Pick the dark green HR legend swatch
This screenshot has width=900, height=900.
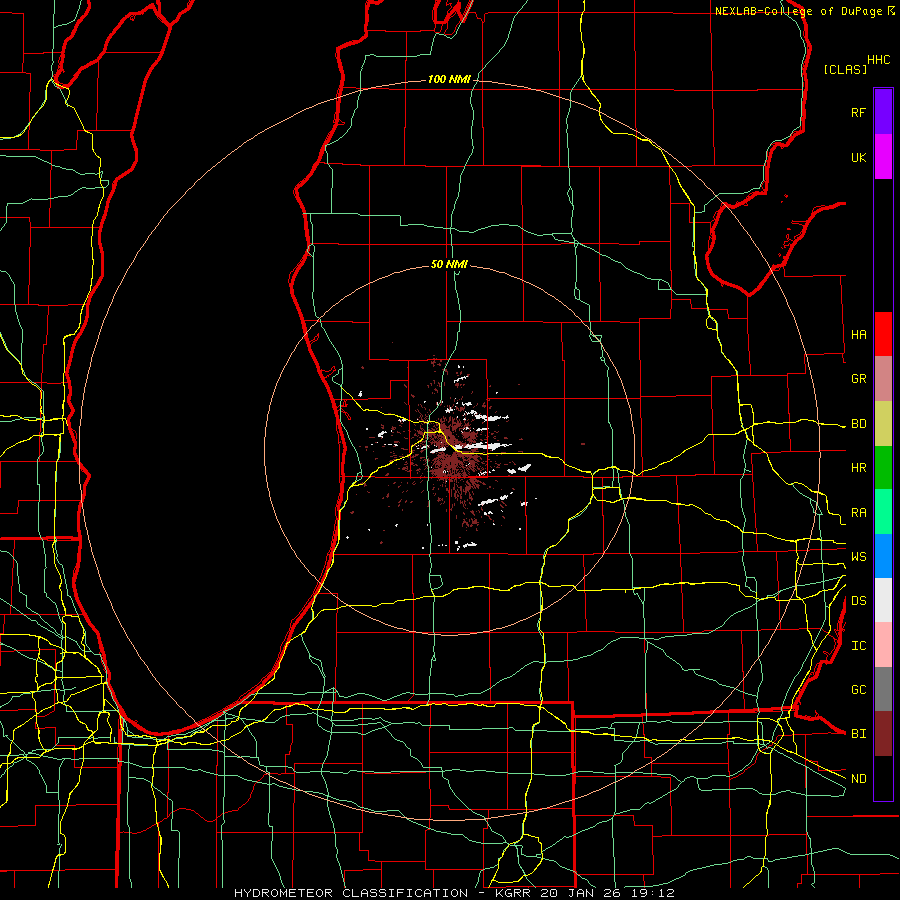[883, 468]
